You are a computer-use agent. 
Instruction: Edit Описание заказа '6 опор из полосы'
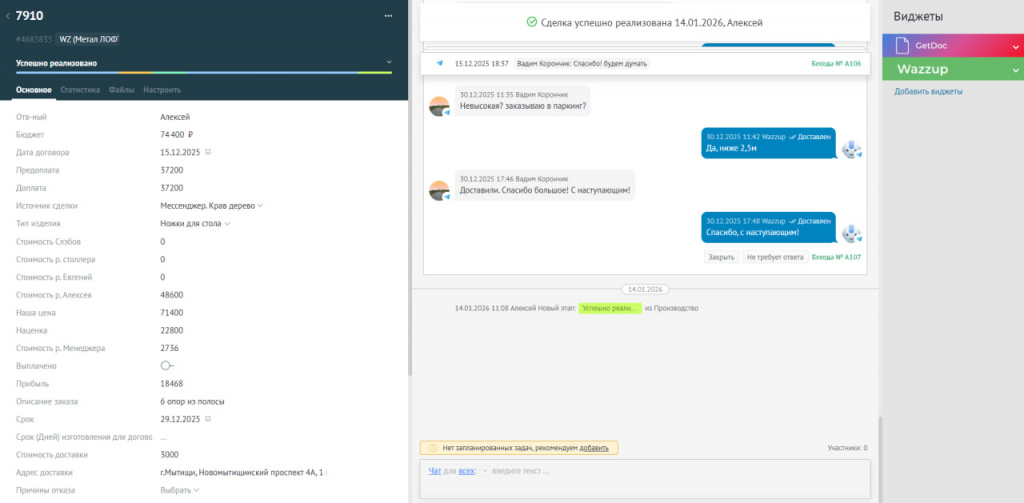[x=193, y=402]
